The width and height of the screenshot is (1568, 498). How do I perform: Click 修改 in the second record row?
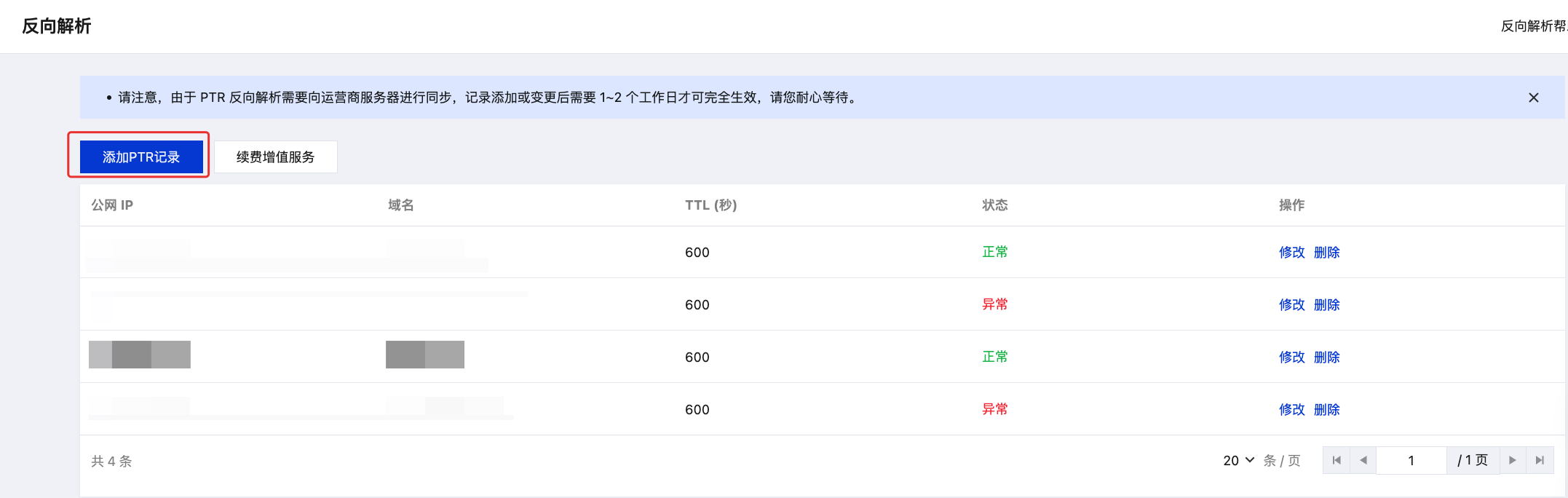[1291, 305]
